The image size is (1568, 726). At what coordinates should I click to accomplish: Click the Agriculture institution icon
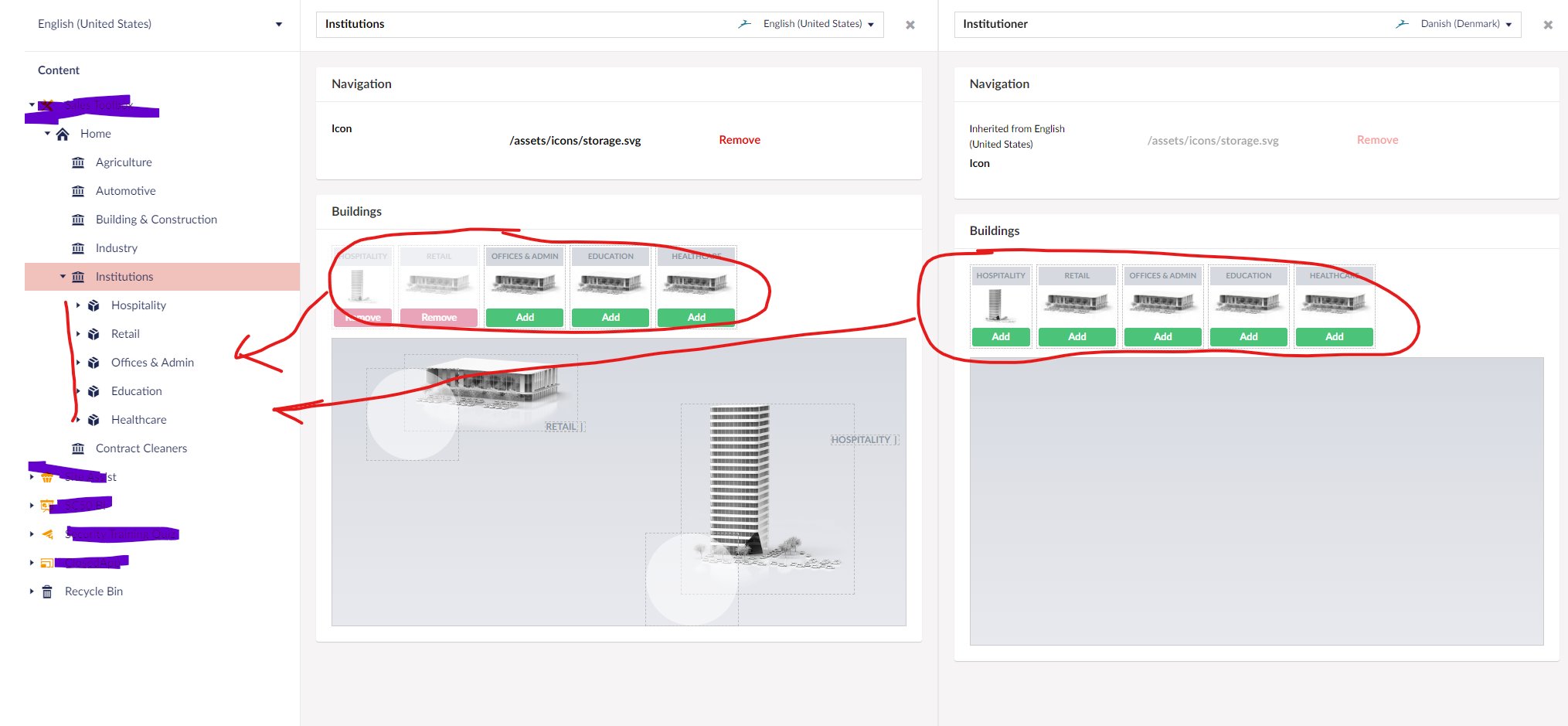pos(78,162)
